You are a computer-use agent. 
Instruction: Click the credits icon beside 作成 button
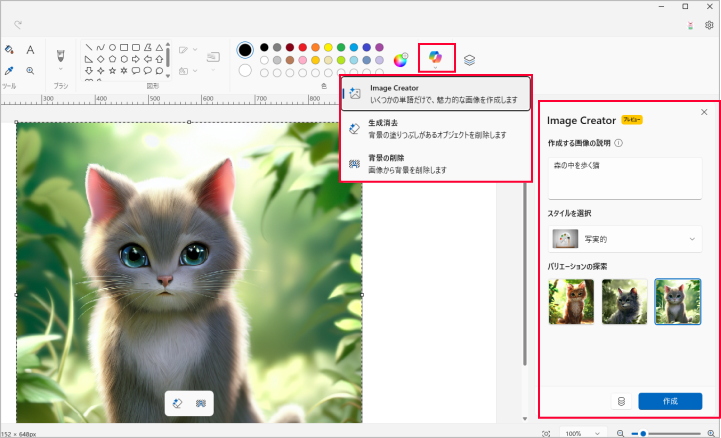621,401
